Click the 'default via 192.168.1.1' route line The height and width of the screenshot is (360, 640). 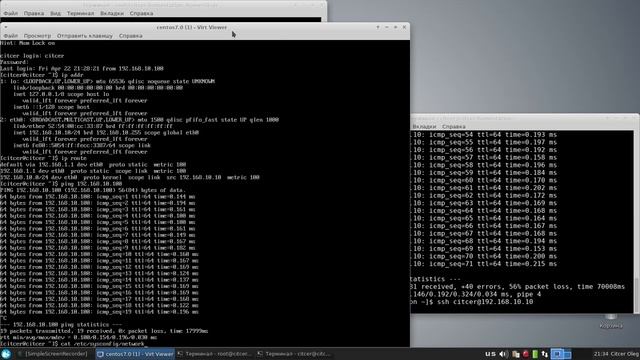click(93, 165)
